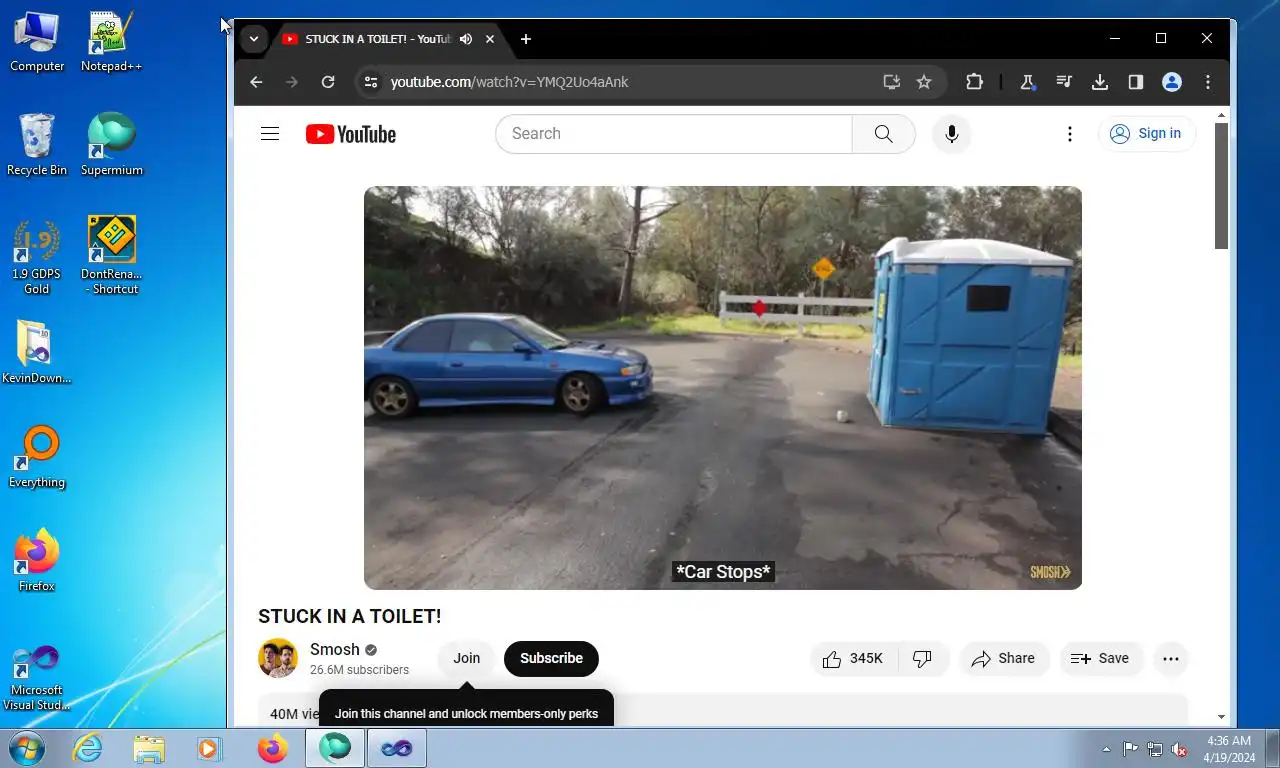1280x768 pixels.
Task: Open media controls icon in toolbar
Action: coord(1064,82)
